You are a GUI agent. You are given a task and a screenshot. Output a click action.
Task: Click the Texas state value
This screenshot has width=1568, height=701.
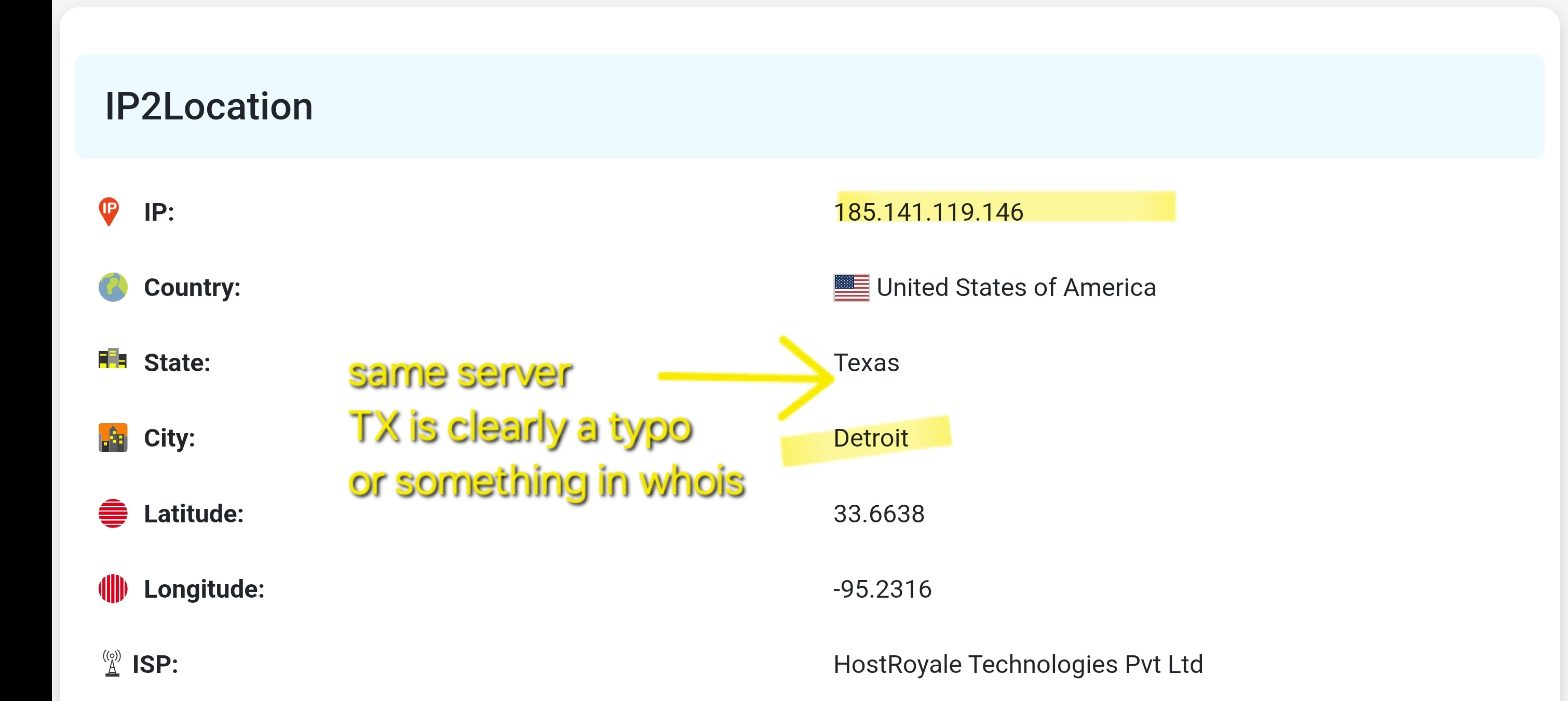tap(866, 362)
